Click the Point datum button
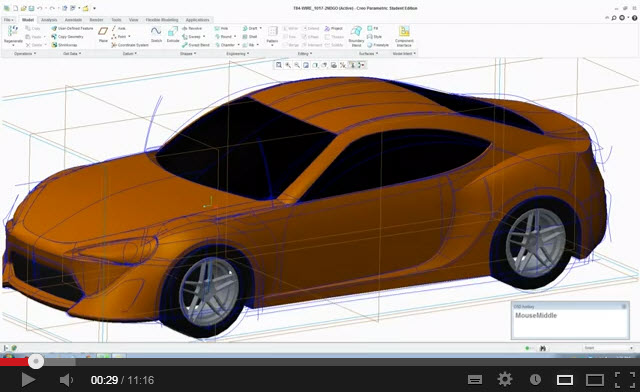The width and height of the screenshot is (640, 392). (120, 37)
